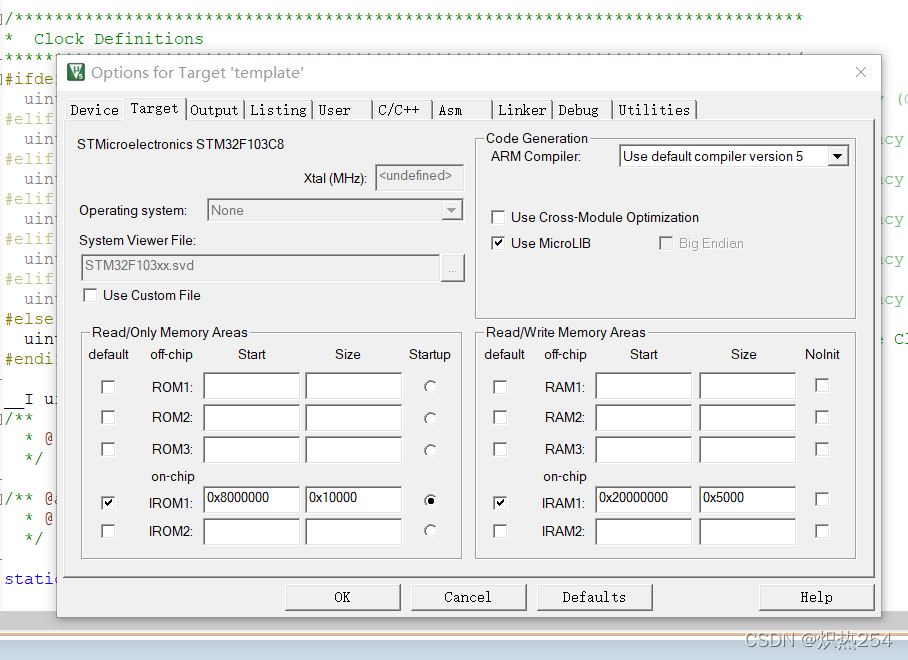Image resolution: width=908 pixels, height=660 pixels.
Task: Edit the IROM1 Size value 0x10000
Action: (x=353, y=499)
